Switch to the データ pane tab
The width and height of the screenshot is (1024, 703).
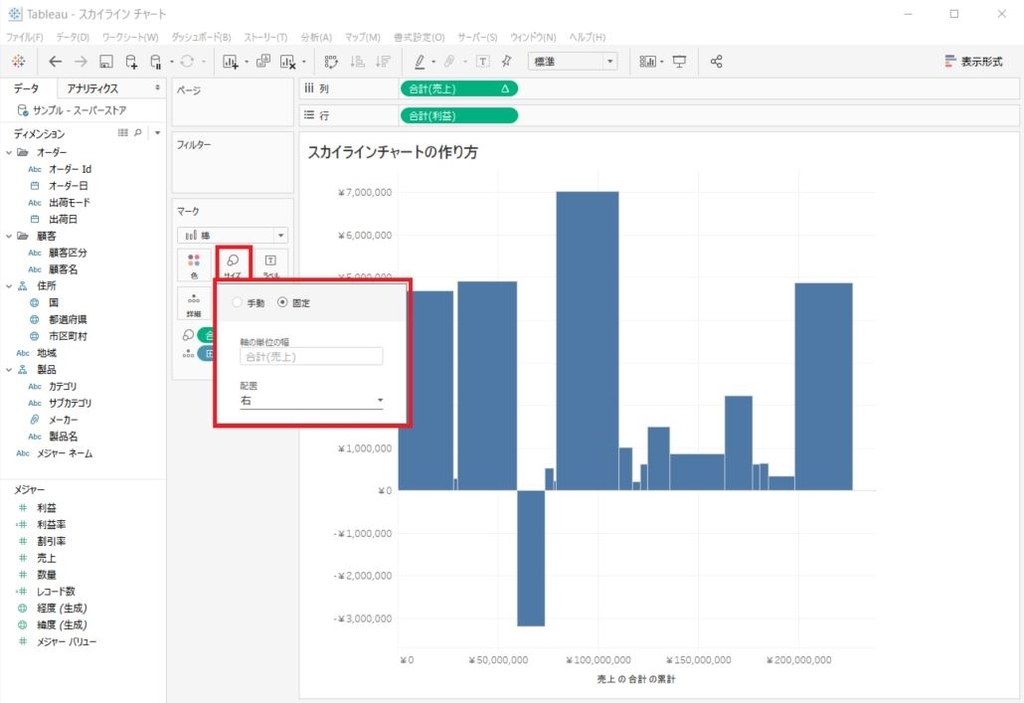(x=27, y=88)
